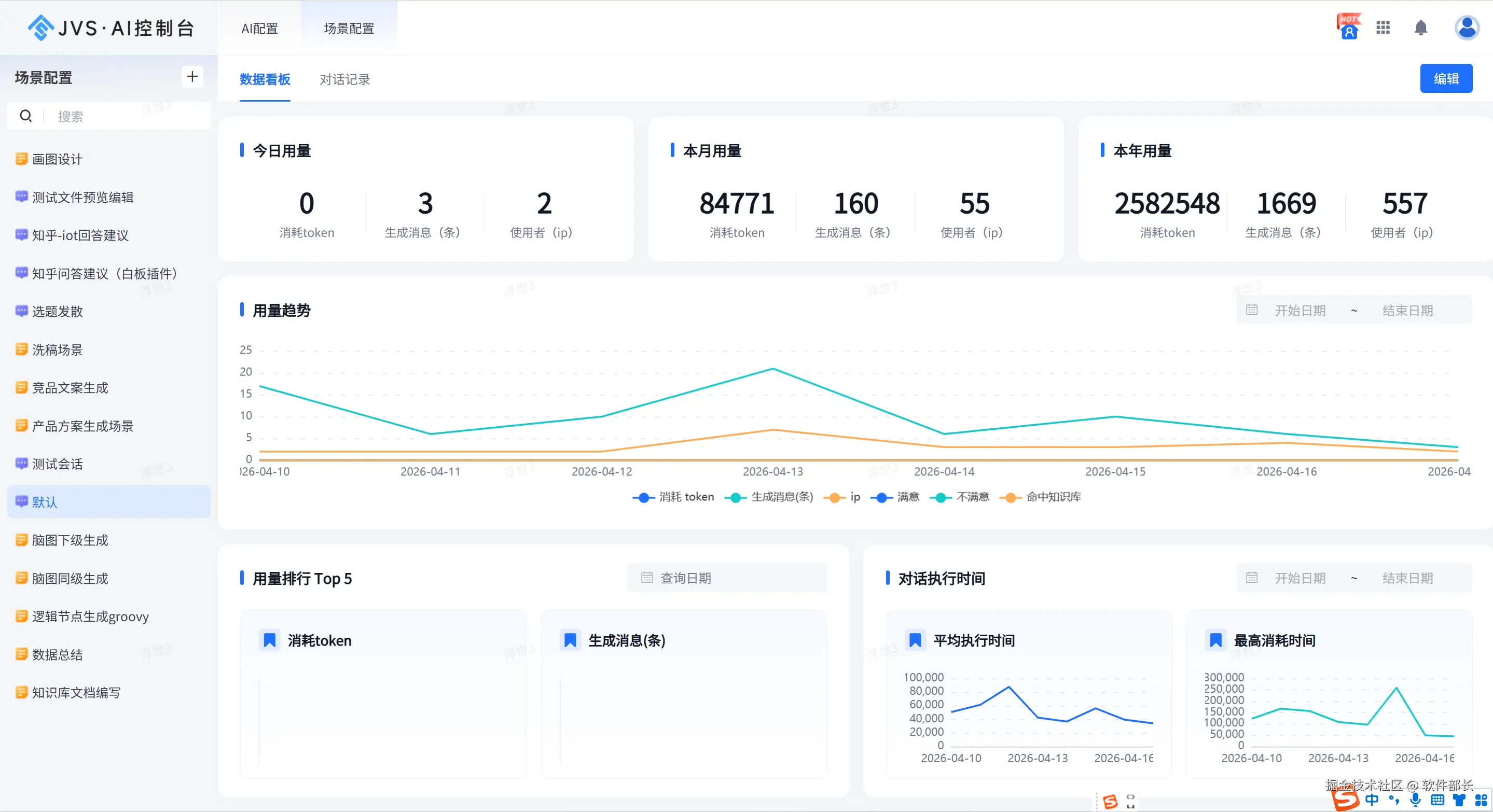The height and width of the screenshot is (812, 1493).
Task: Click the plus icon to add scene
Action: click(x=192, y=76)
